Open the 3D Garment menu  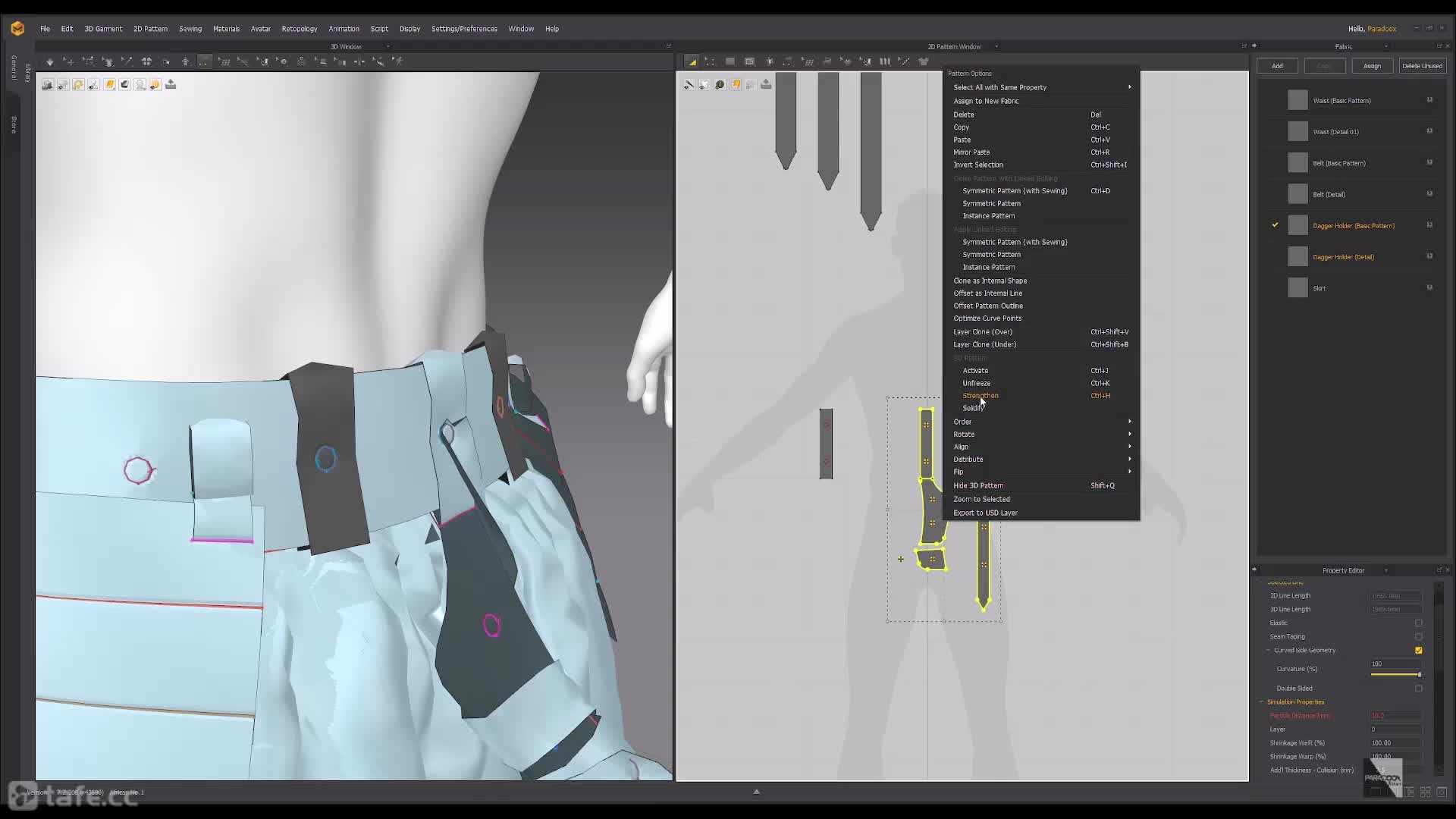pyautogui.click(x=103, y=29)
